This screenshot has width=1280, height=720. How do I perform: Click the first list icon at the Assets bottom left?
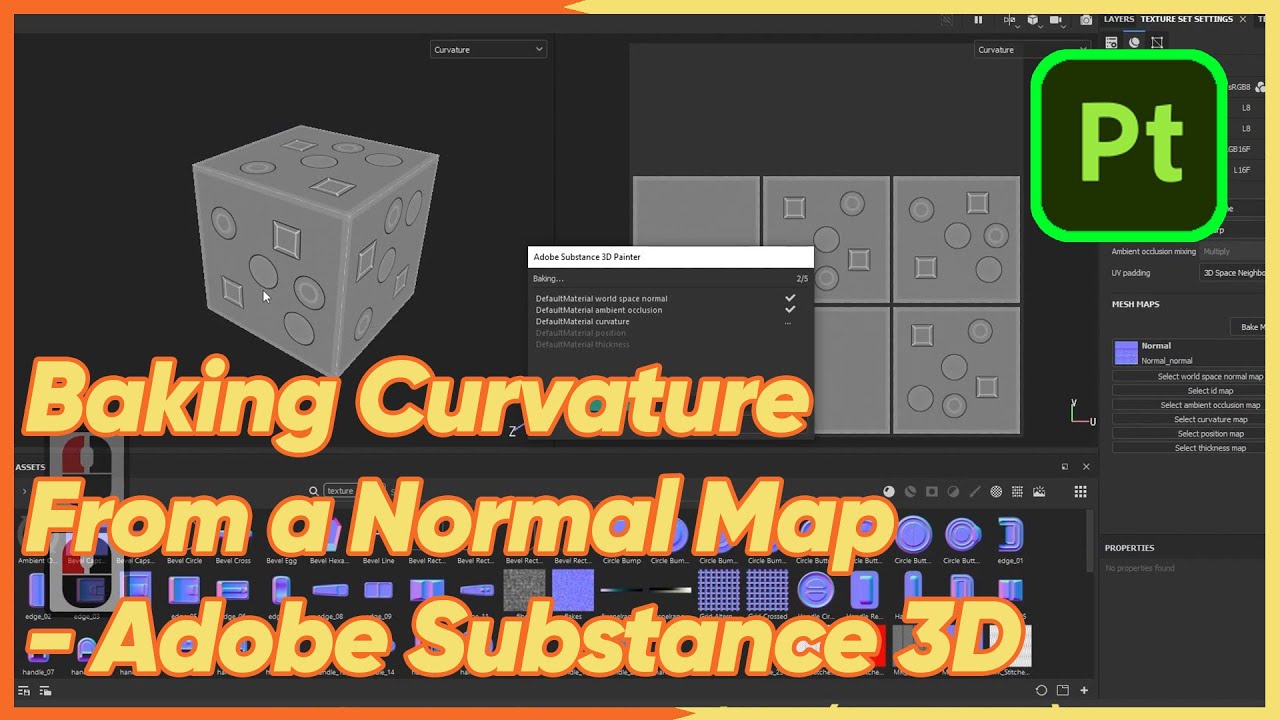pyautogui.click(x=22, y=690)
